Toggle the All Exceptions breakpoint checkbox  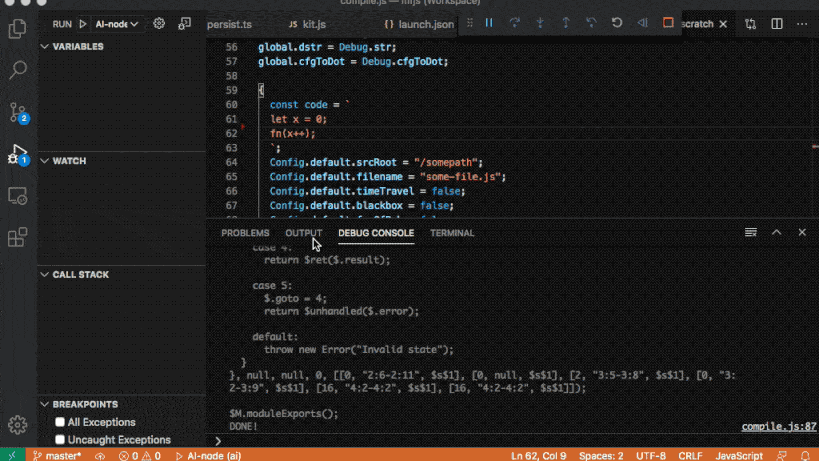(x=60, y=422)
